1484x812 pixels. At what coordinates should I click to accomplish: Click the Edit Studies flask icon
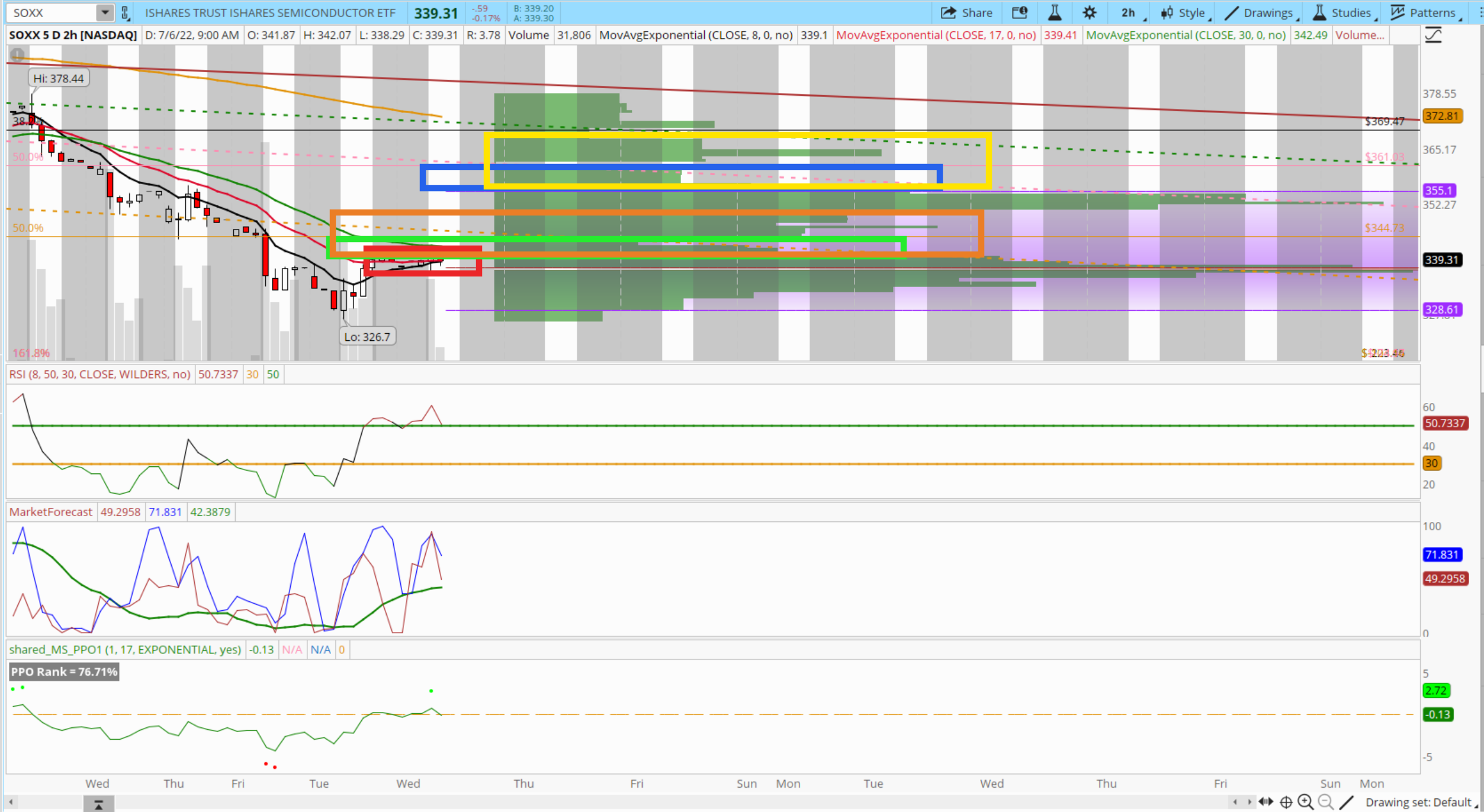pos(1055,12)
